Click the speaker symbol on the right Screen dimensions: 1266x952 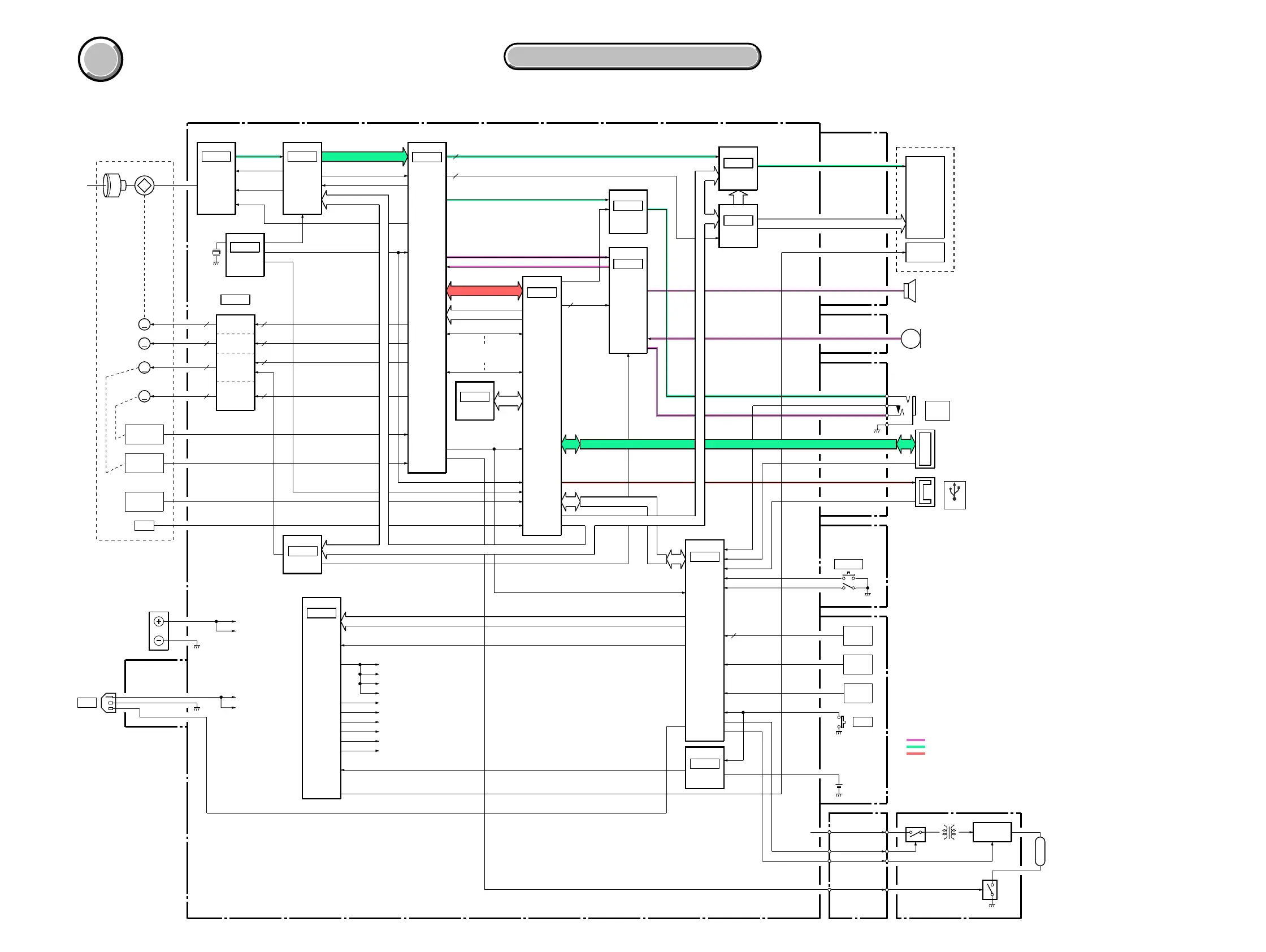(910, 291)
